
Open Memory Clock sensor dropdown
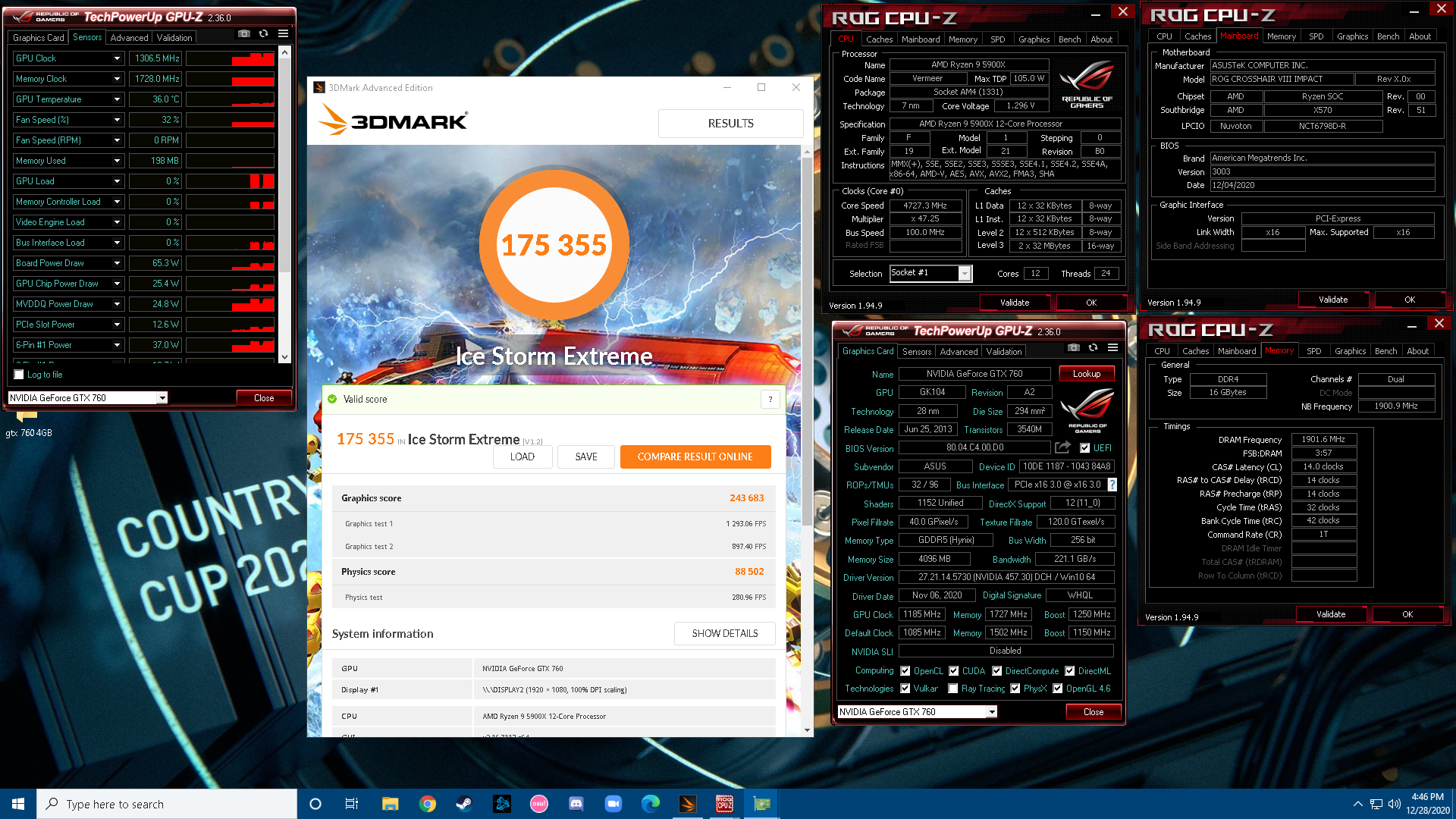click(x=117, y=79)
